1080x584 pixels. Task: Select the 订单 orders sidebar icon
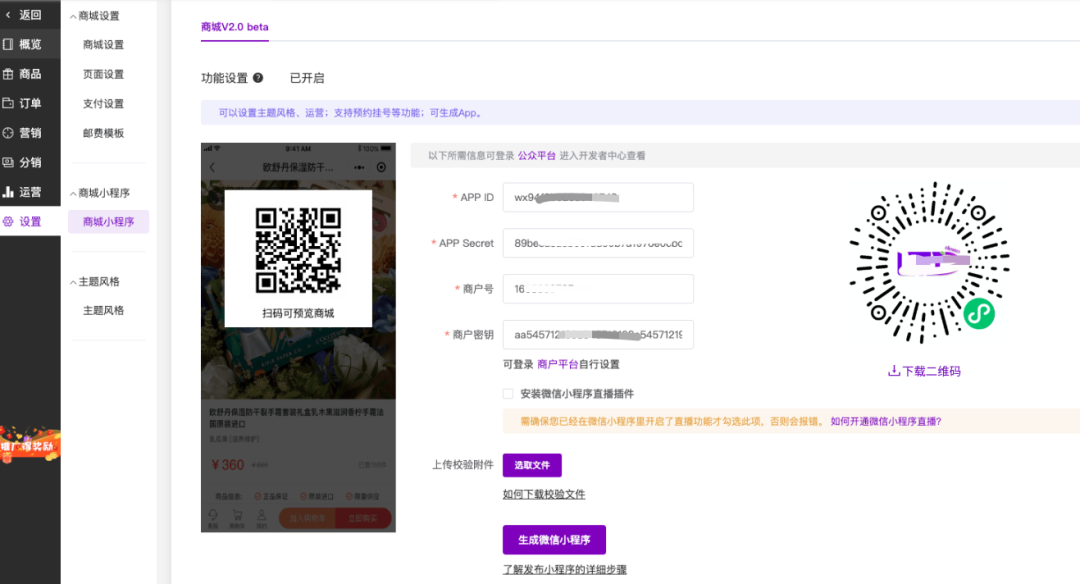tap(9, 103)
